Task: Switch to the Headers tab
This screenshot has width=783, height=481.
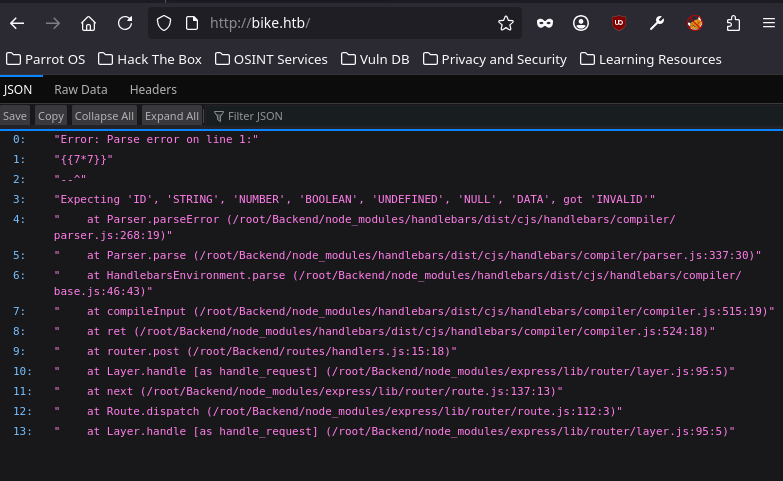Action: coord(153,90)
